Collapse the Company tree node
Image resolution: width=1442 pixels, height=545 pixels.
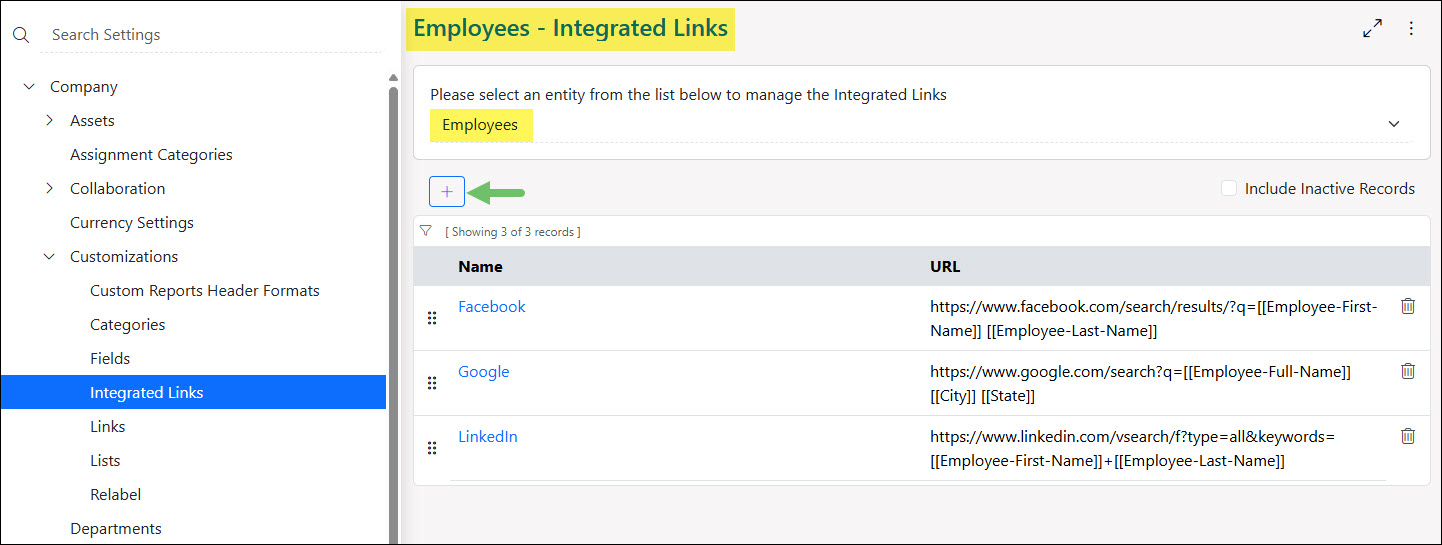pos(29,87)
